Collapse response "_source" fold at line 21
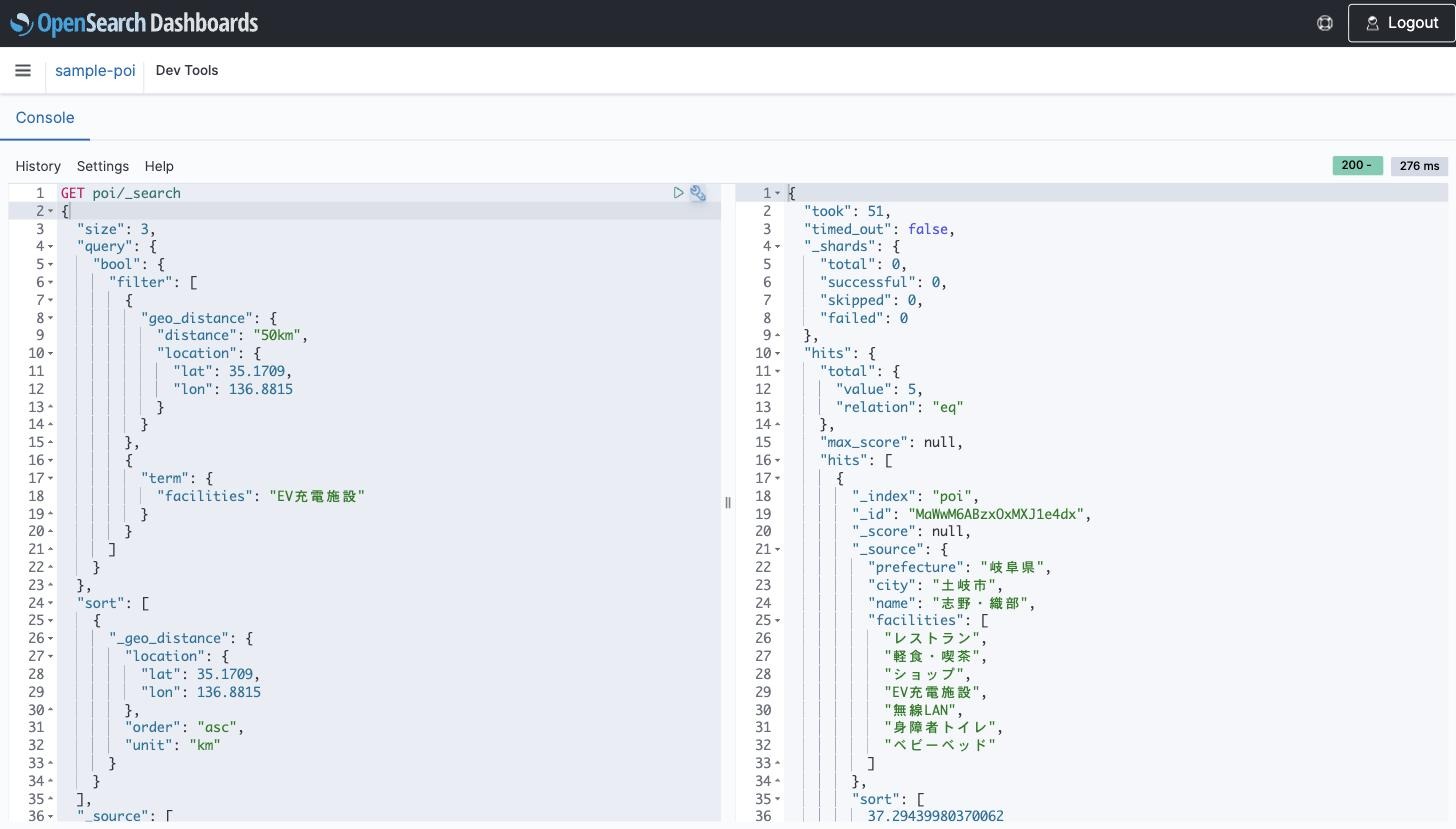The height and width of the screenshot is (829, 1456). click(778, 549)
